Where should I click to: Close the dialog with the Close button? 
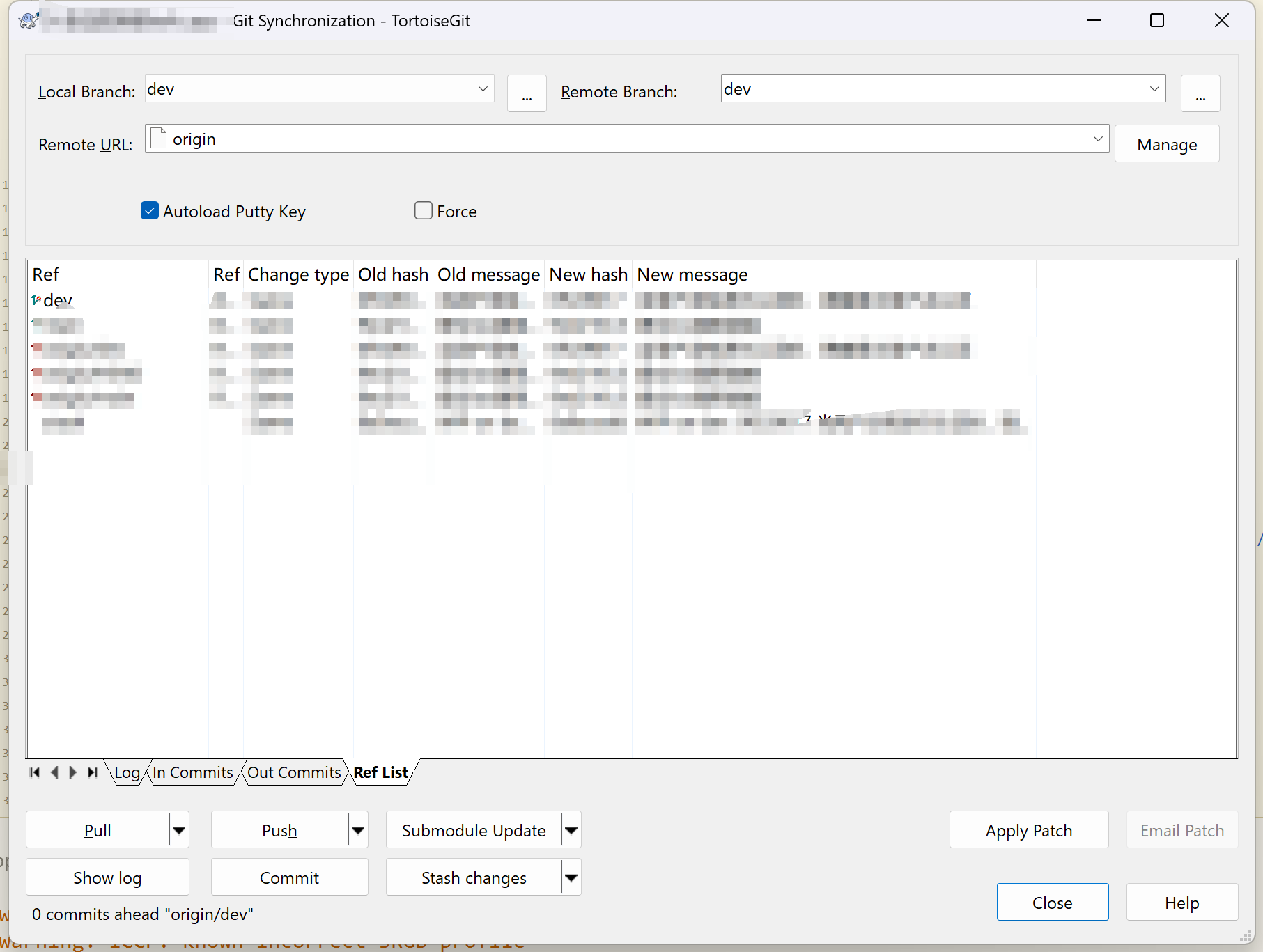click(1052, 903)
